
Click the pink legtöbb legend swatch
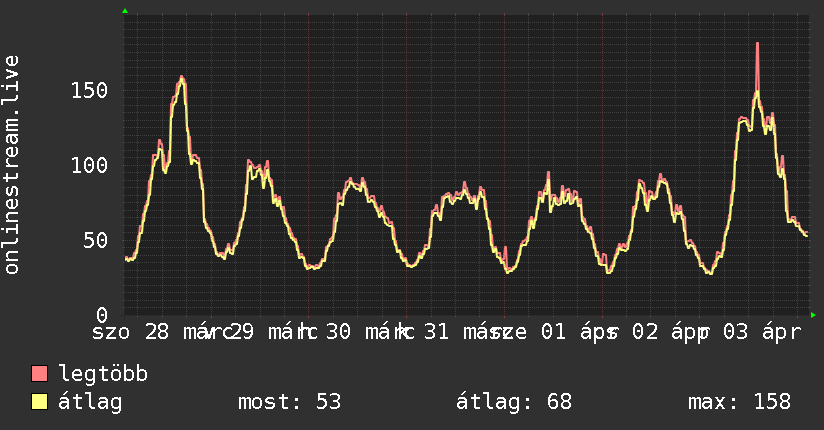coord(39,373)
